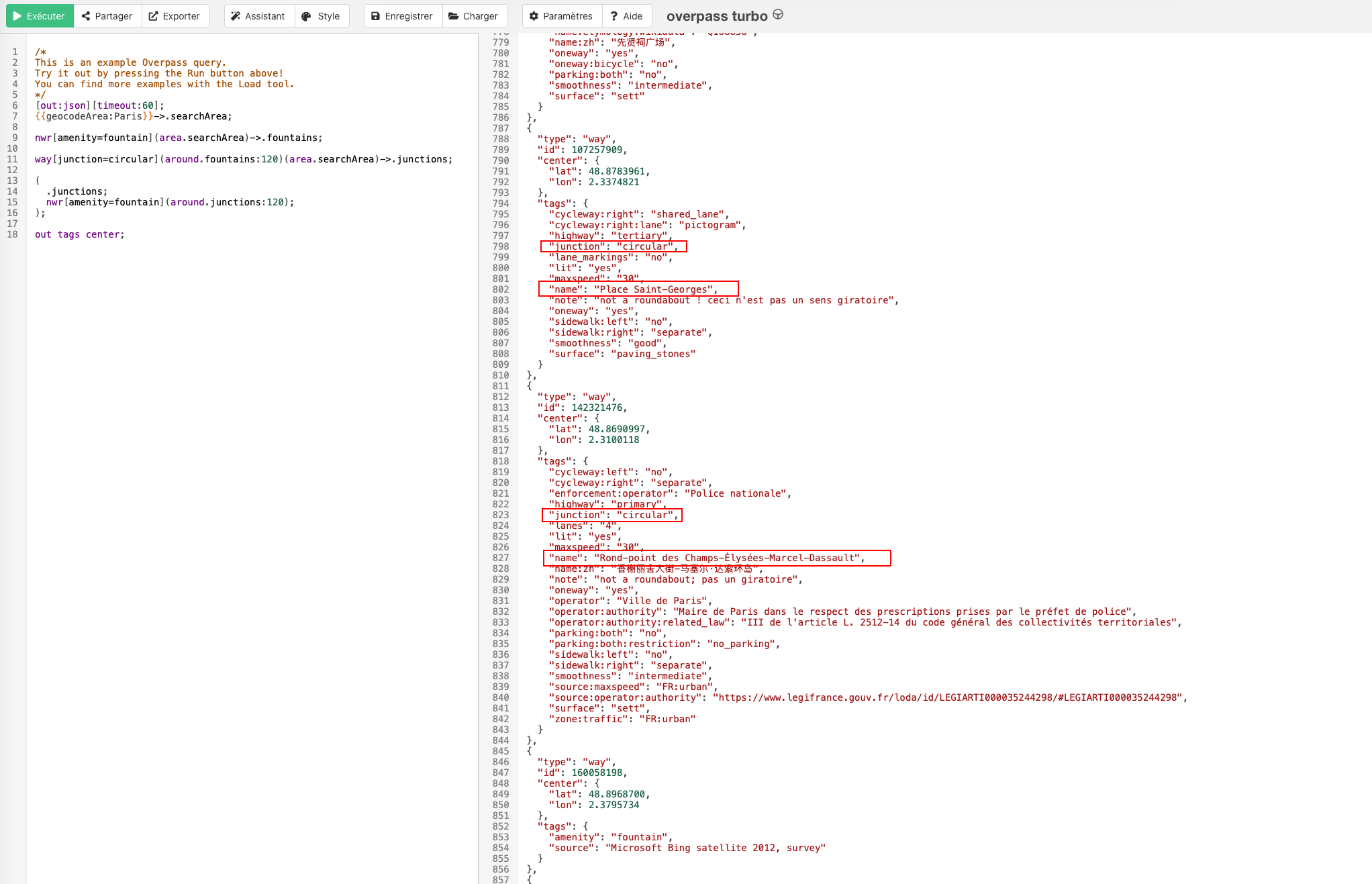Open the Partager share dialog
The width and height of the screenshot is (1372, 884).
point(107,16)
